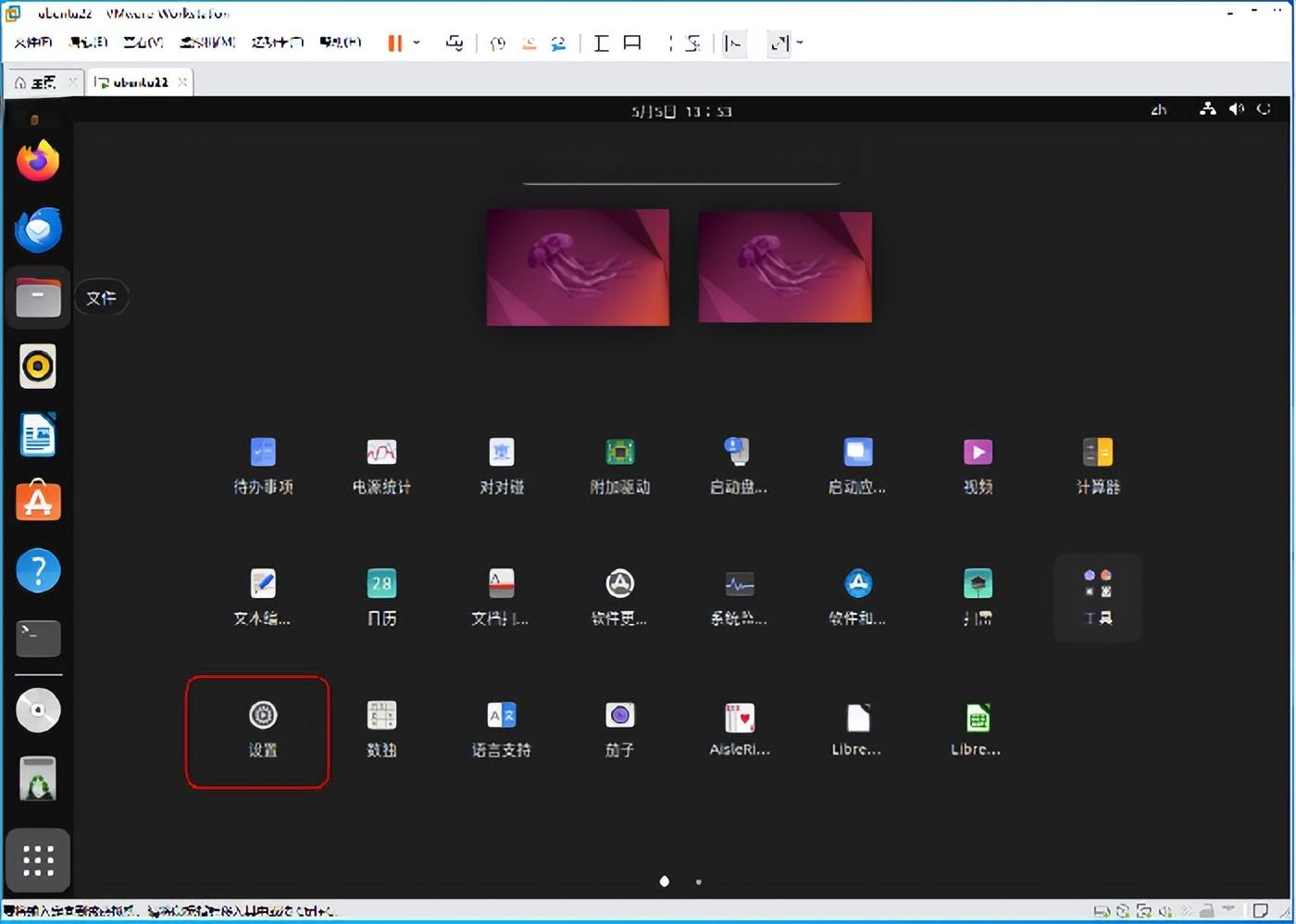Select the second workspace thumbnail
This screenshot has height=924, width=1296.
point(785,267)
